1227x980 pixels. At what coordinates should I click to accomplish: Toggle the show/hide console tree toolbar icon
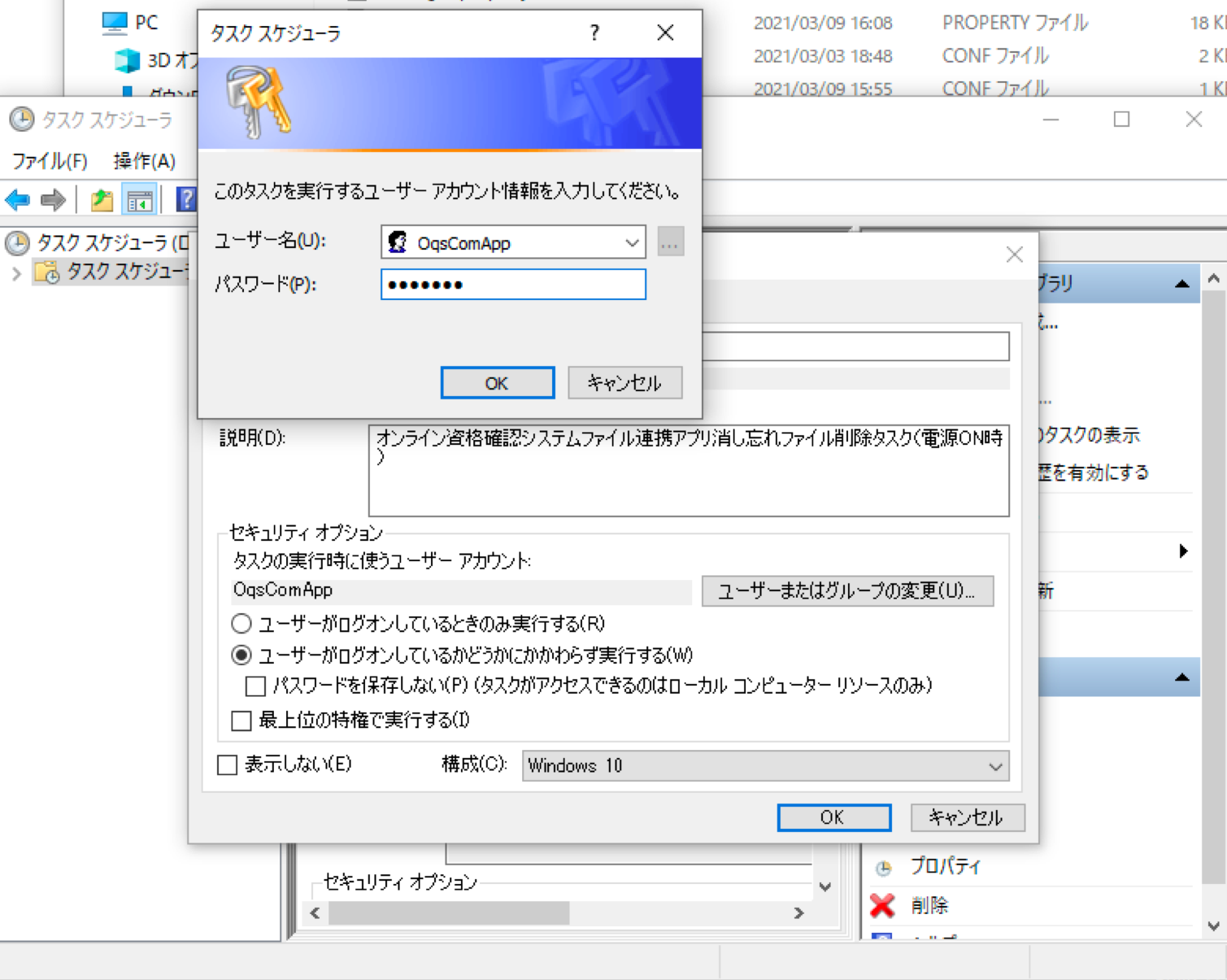tap(139, 199)
